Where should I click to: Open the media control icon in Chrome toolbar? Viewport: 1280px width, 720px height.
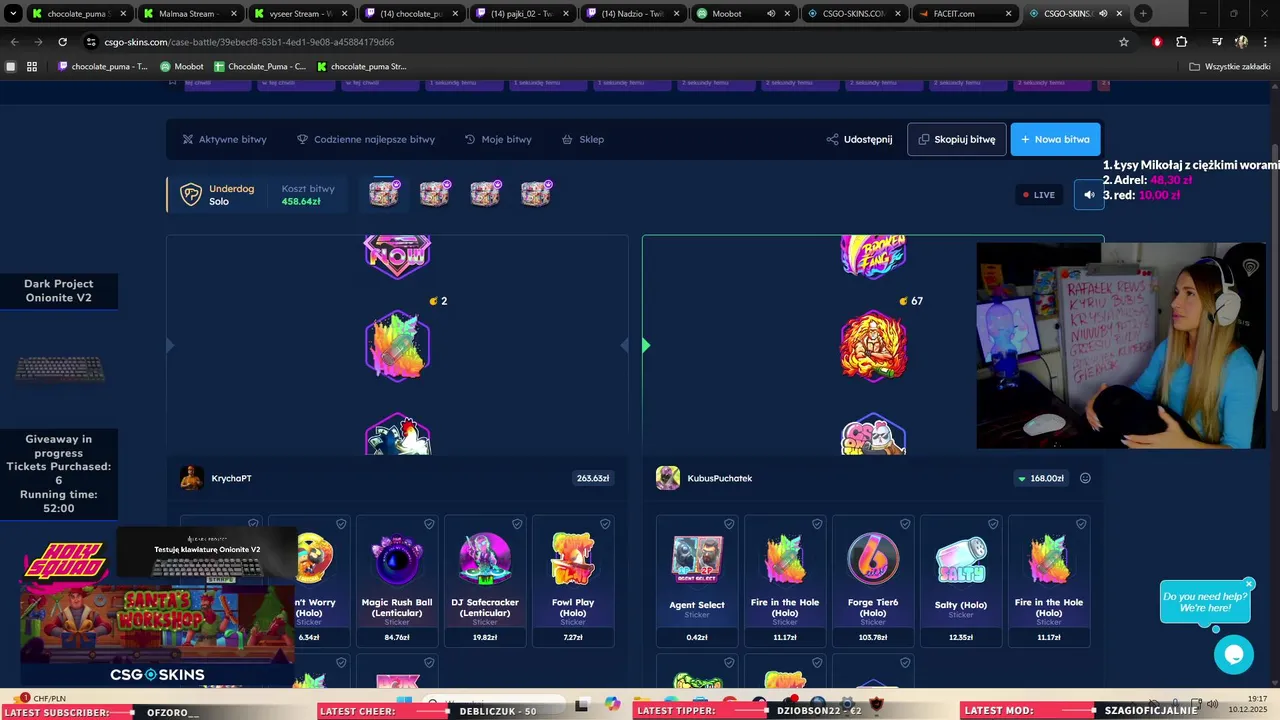(1216, 42)
